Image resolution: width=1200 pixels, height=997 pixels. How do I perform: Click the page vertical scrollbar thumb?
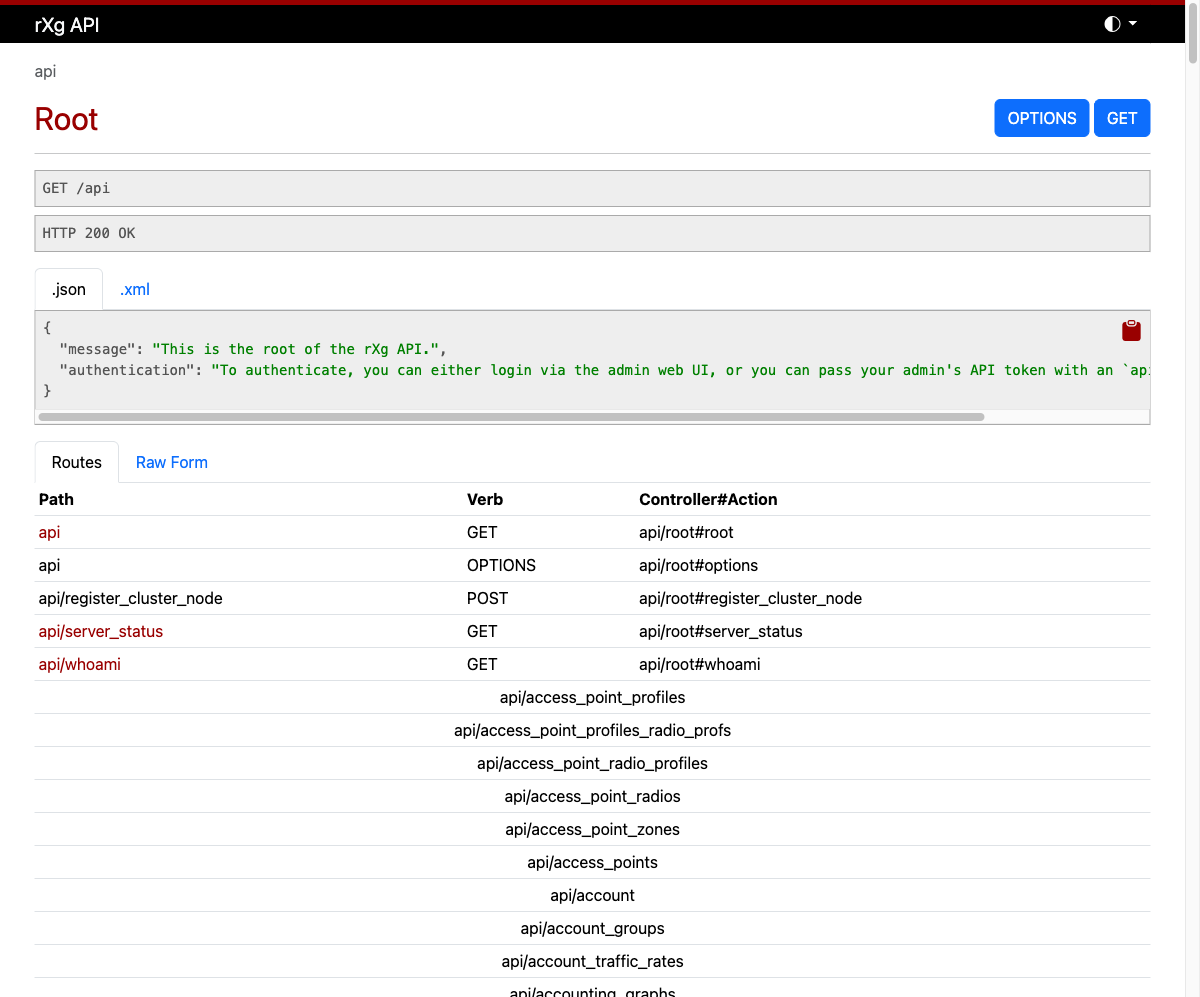[1193, 35]
